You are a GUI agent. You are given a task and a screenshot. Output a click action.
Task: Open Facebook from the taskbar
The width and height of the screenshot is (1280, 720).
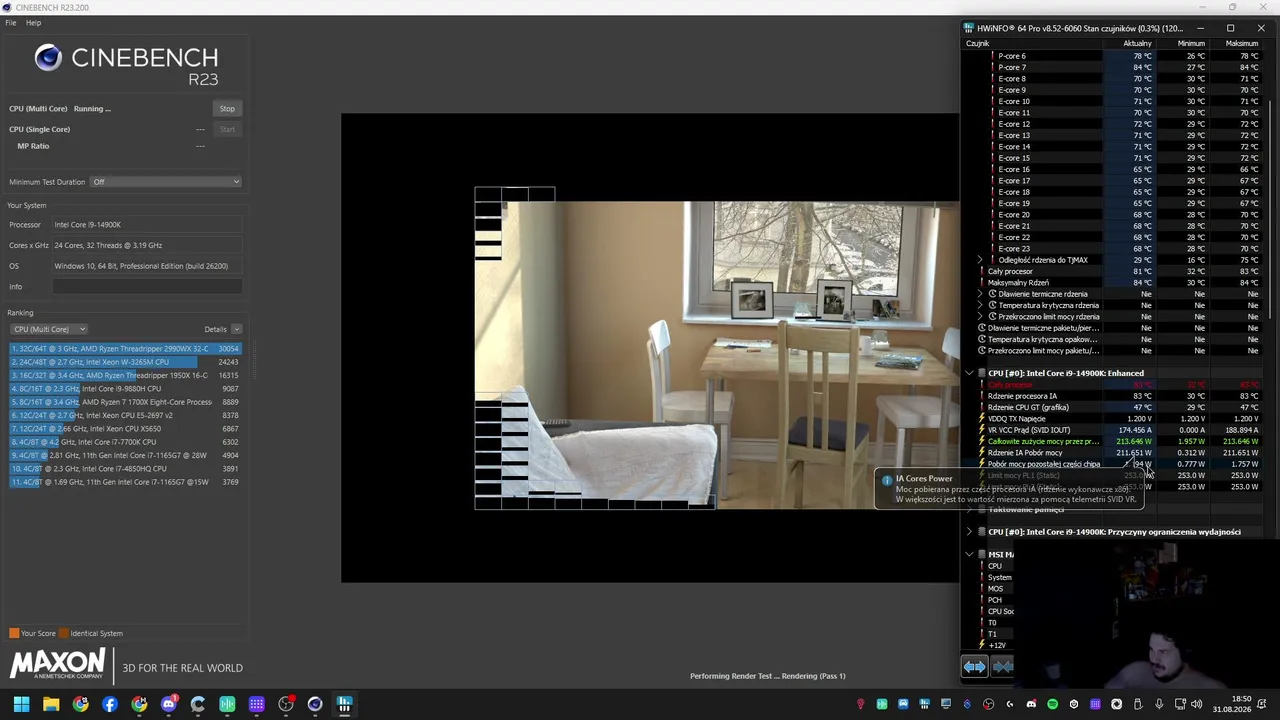click(110, 704)
